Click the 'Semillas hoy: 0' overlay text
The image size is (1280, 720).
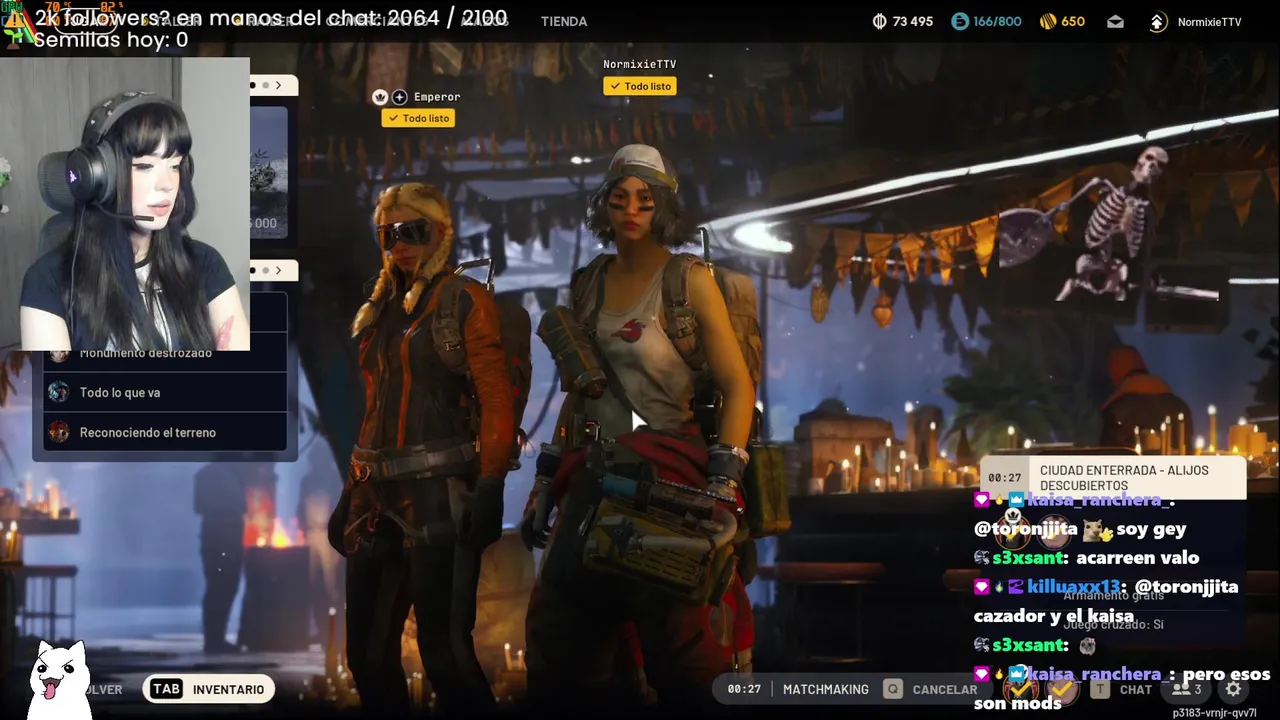point(110,40)
